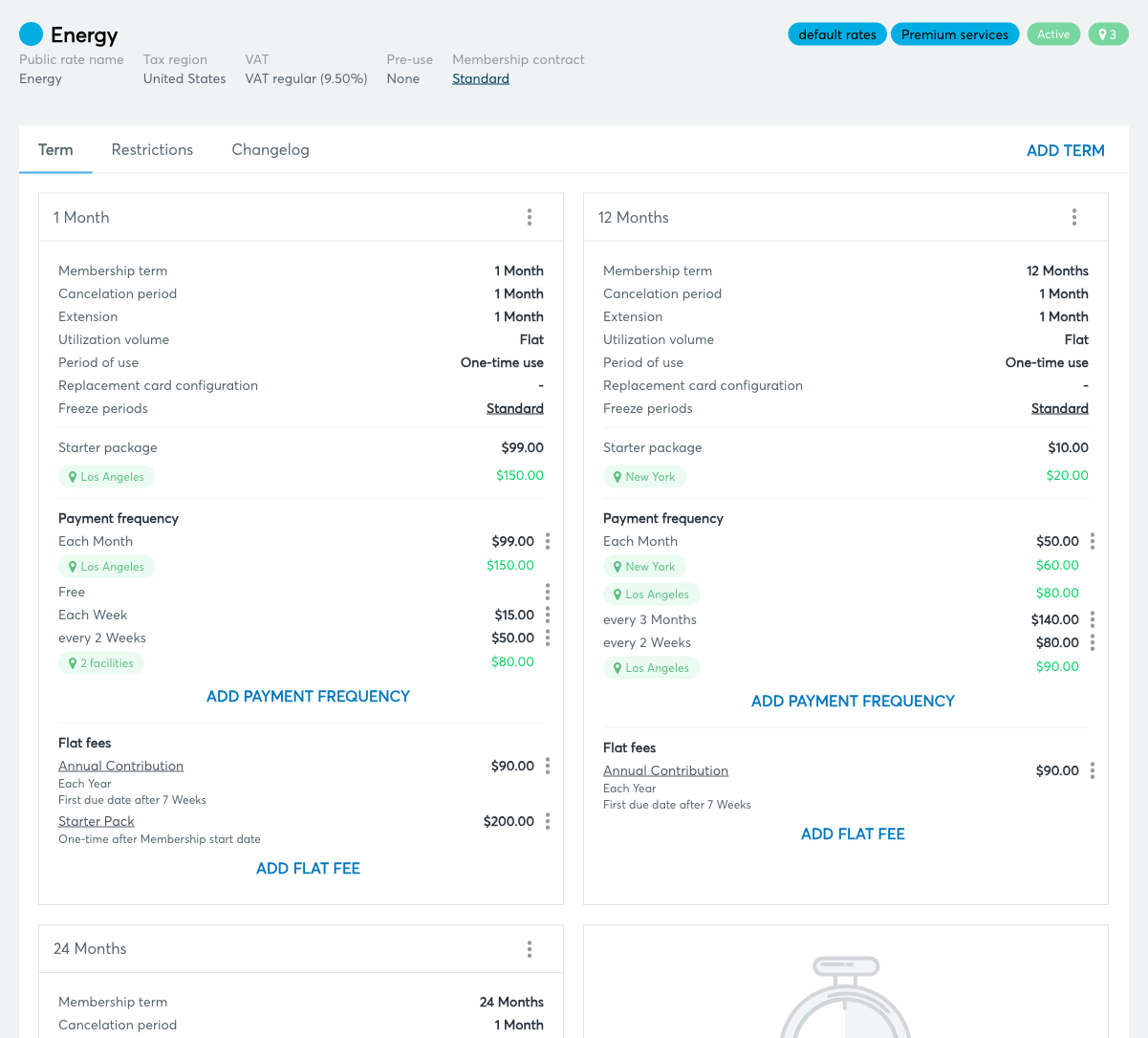Open options for 1 Month Annual Contribution fee

pos(548,766)
